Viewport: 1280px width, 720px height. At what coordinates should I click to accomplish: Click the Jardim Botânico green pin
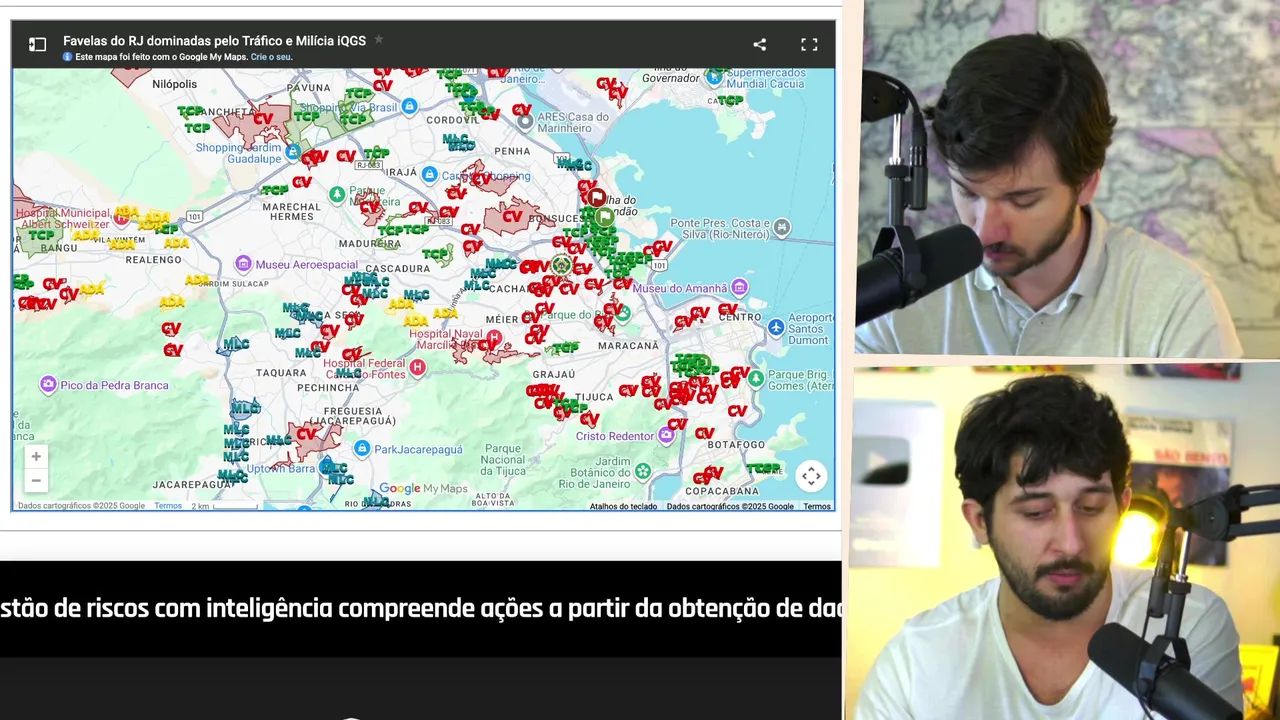pos(643,470)
